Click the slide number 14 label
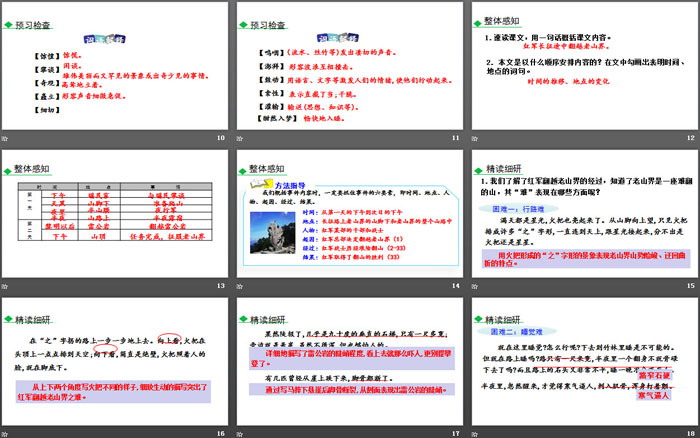This screenshot has height=438, width=700. pos(455,286)
